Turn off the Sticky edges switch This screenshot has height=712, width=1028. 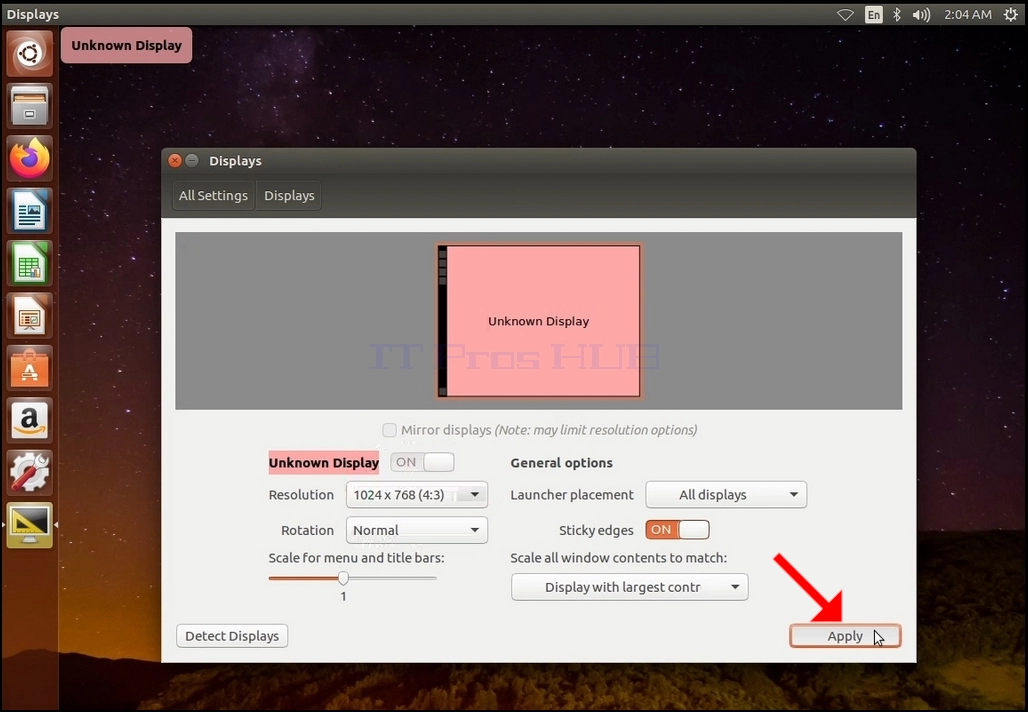pyautogui.click(x=677, y=530)
